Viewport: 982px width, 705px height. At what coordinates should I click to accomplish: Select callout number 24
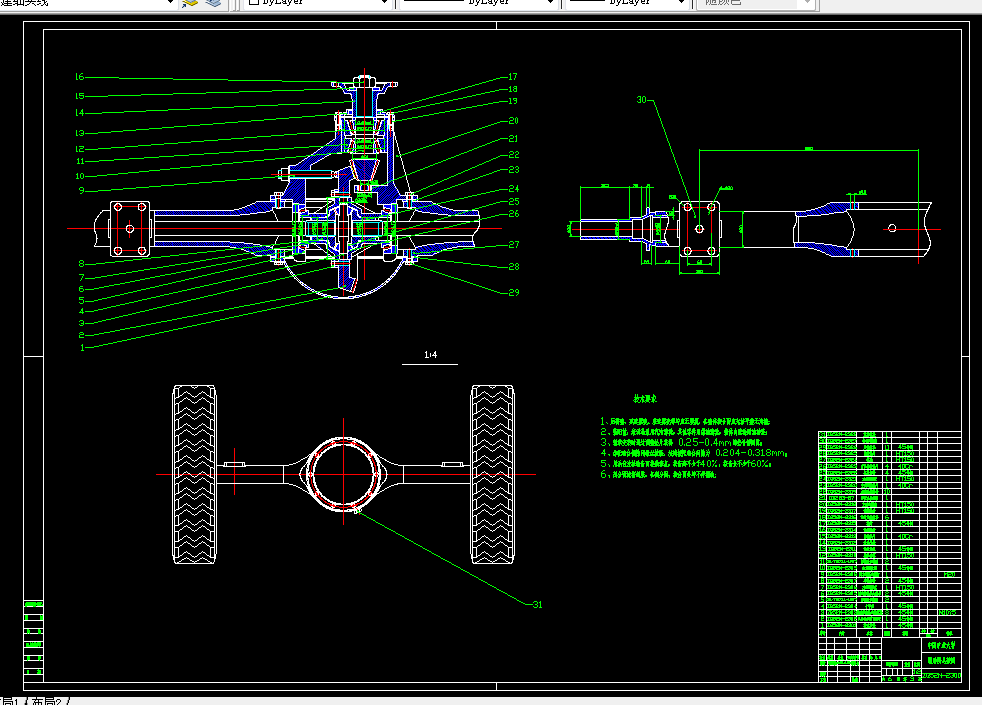[x=514, y=188]
